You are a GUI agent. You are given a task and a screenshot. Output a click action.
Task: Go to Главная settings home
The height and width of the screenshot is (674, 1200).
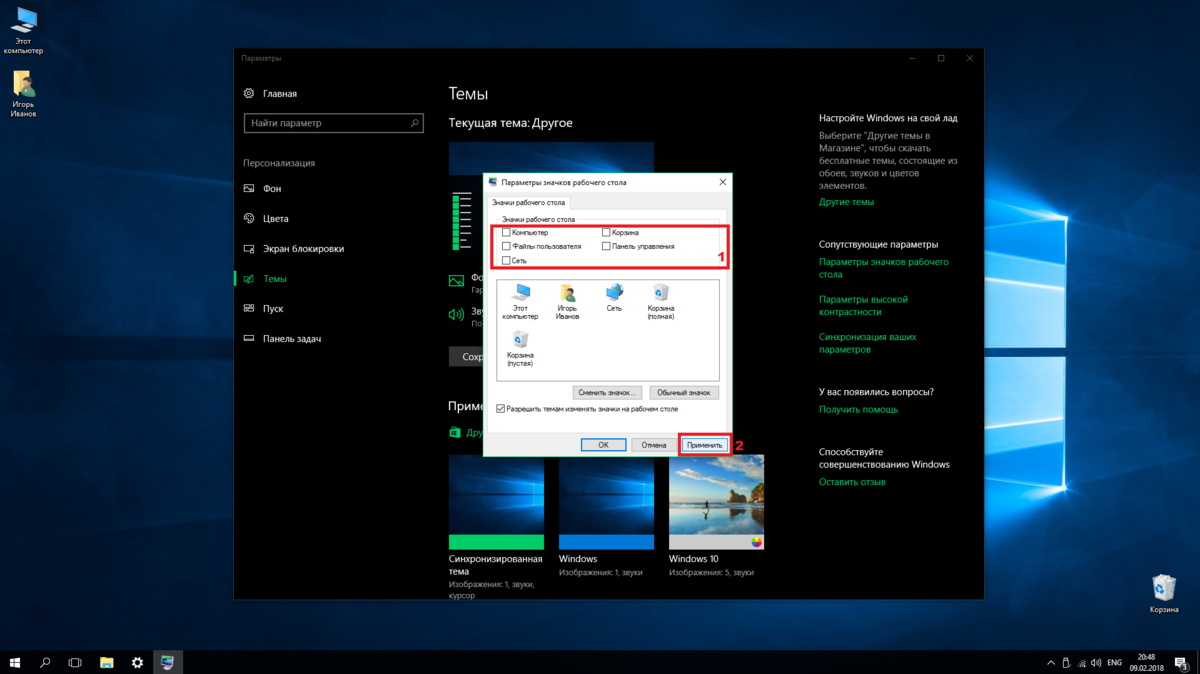(271, 94)
